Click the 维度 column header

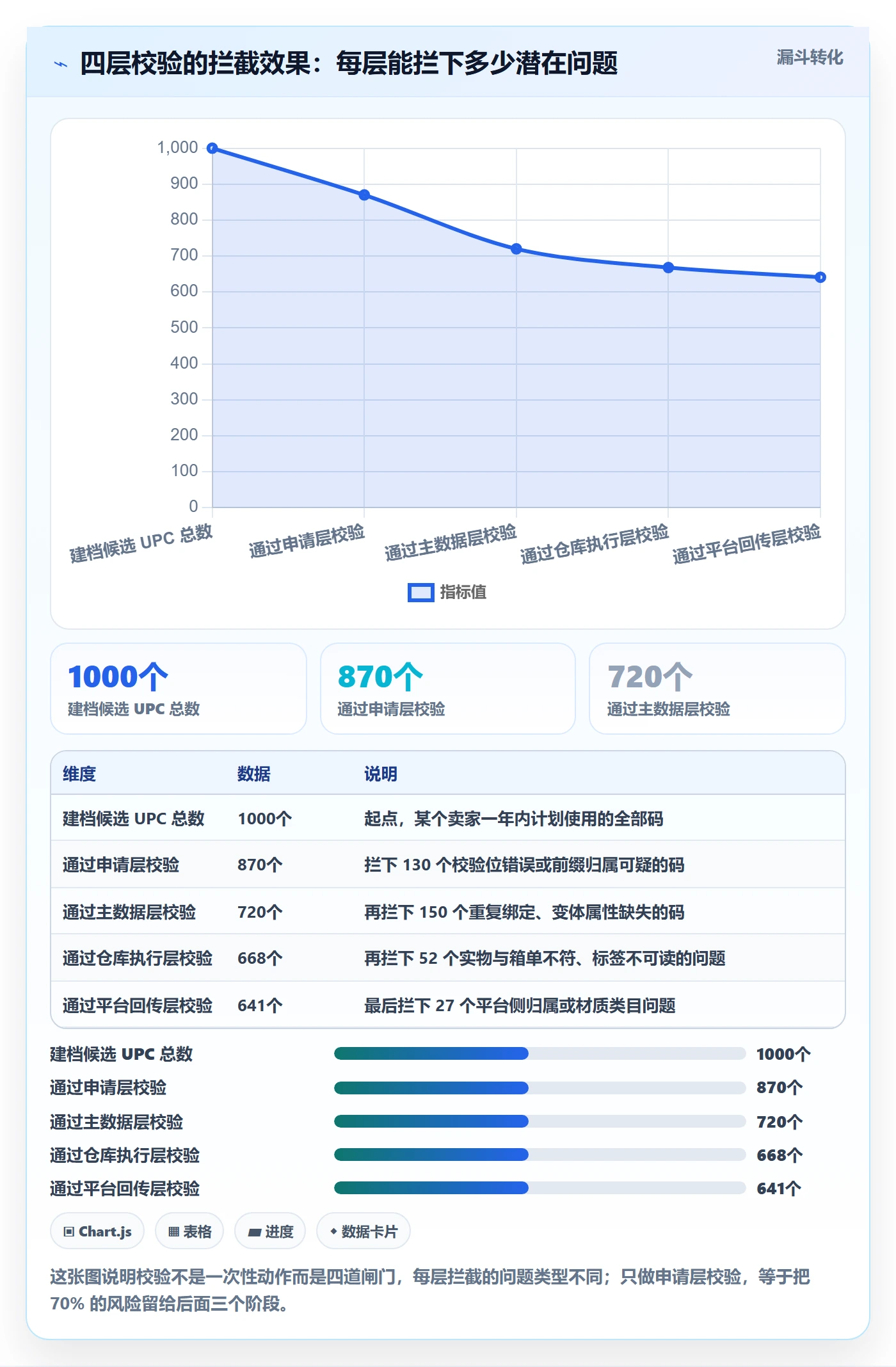[79, 774]
